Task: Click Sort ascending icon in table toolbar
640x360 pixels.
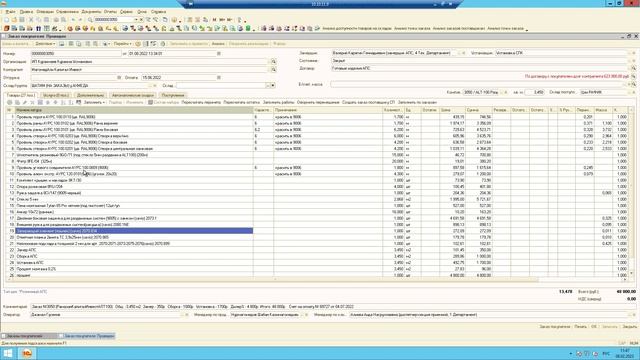Action: 63,102
